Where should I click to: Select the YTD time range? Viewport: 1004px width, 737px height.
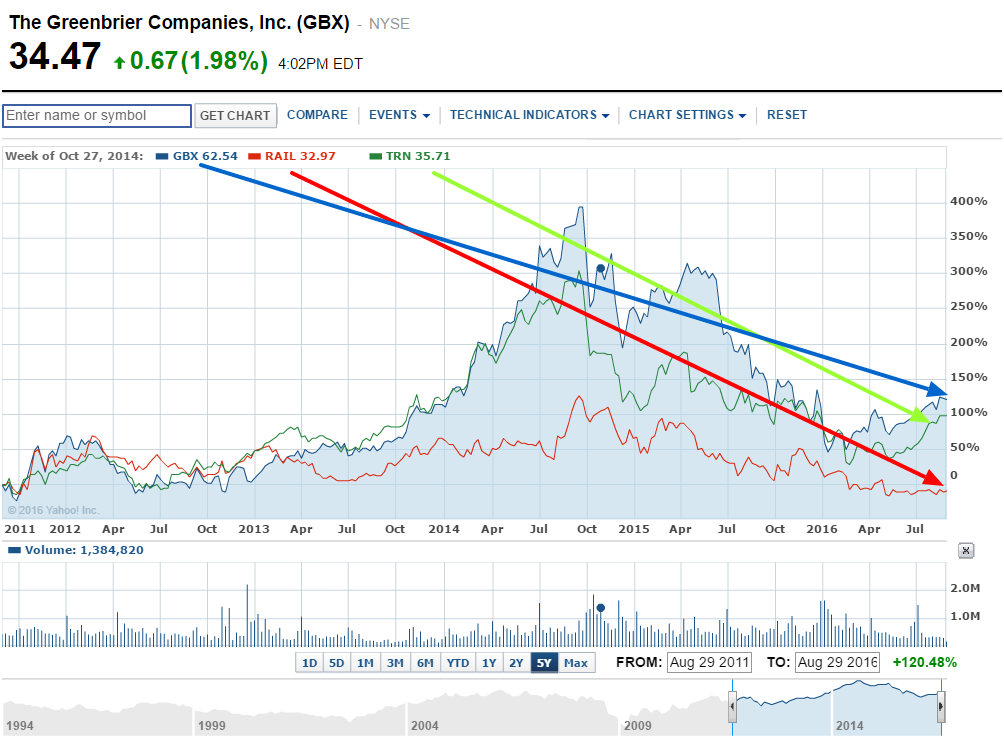(458, 663)
